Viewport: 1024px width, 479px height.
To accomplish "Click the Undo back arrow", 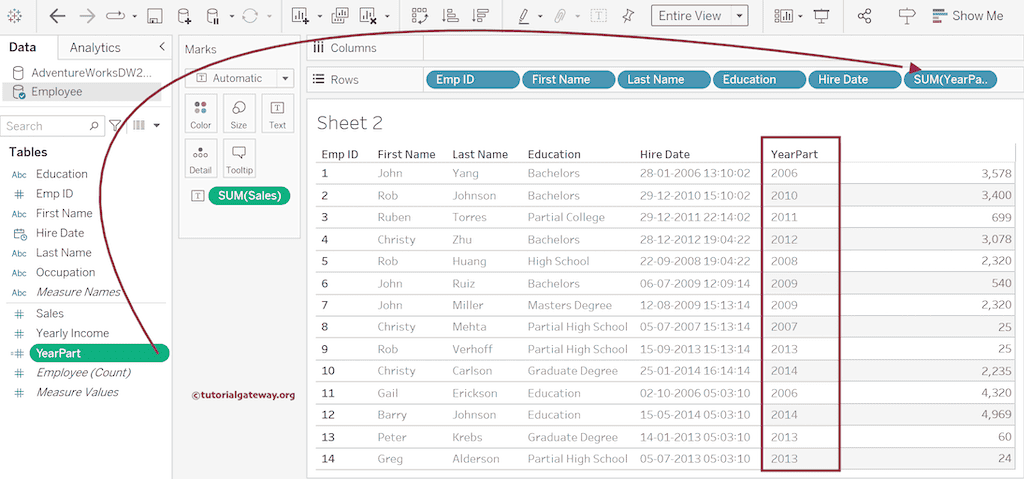I will click(x=57, y=16).
